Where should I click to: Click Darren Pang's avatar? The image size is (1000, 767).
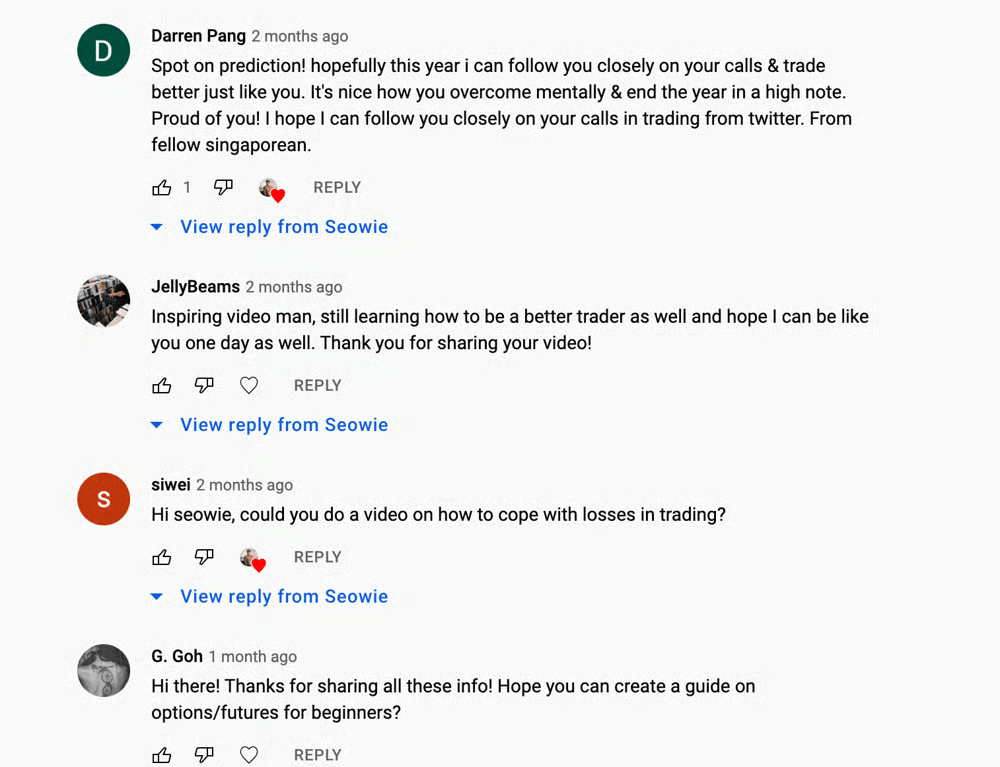pyautogui.click(x=104, y=50)
